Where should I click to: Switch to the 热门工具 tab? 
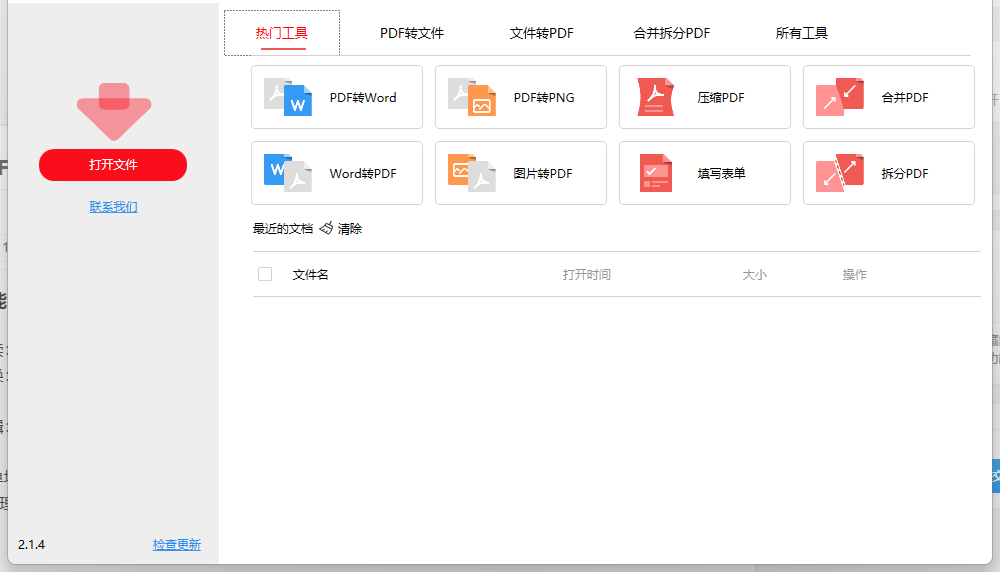pyautogui.click(x=281, y=33)
